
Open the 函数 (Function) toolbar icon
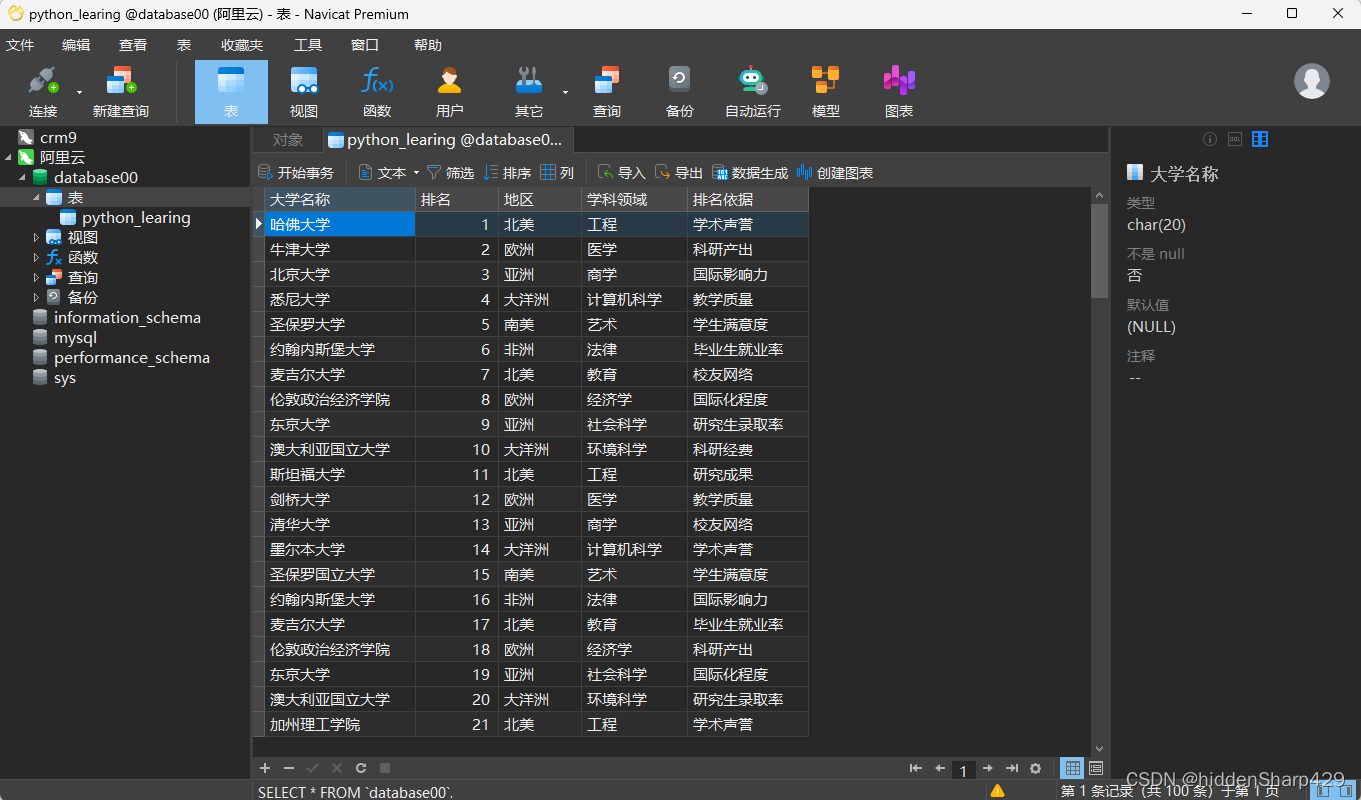point(377,91)
